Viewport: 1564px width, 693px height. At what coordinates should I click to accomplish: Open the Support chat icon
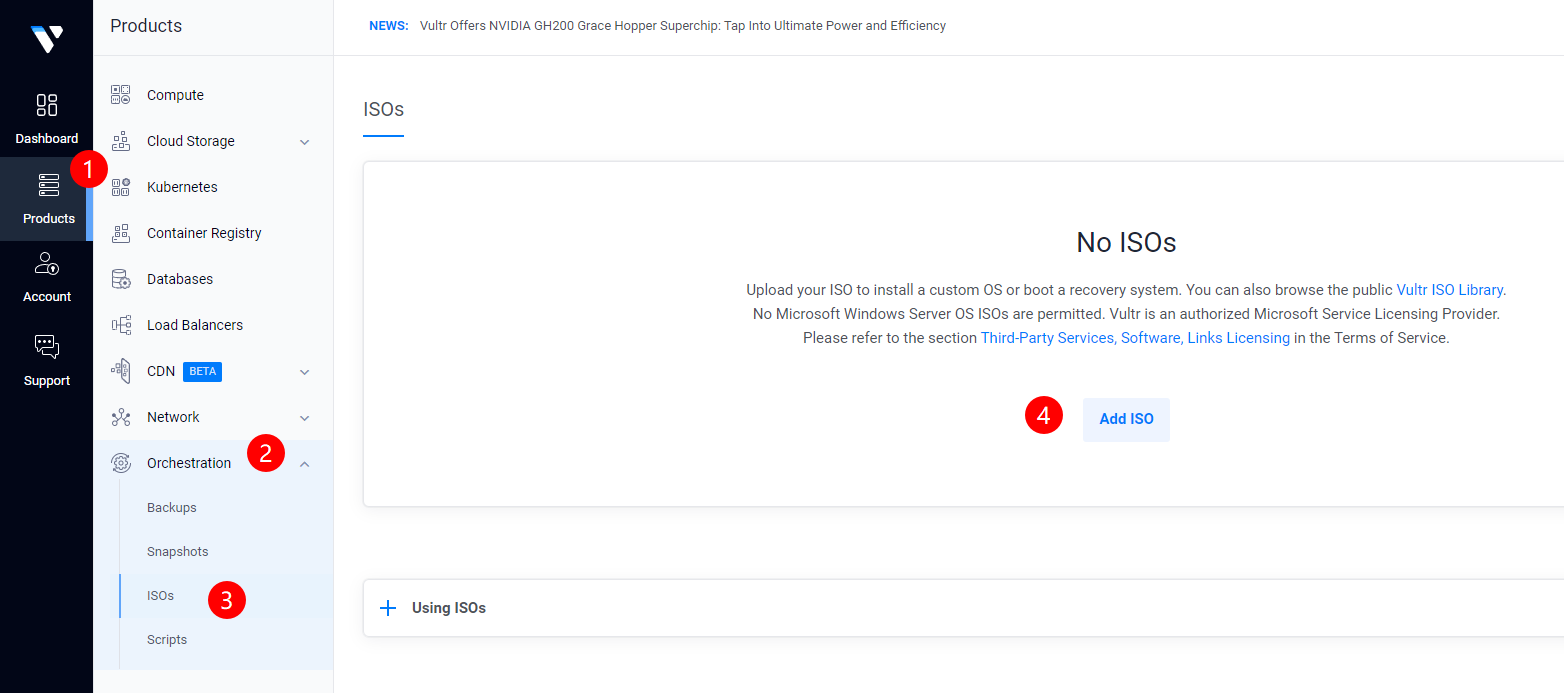pos(47,347)
